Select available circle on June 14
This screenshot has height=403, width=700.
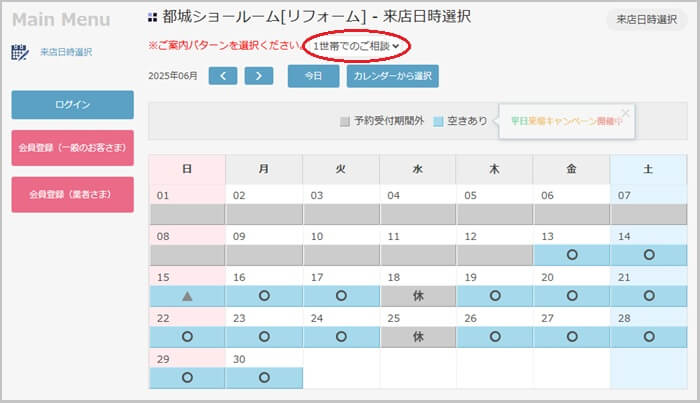point(649,255)
